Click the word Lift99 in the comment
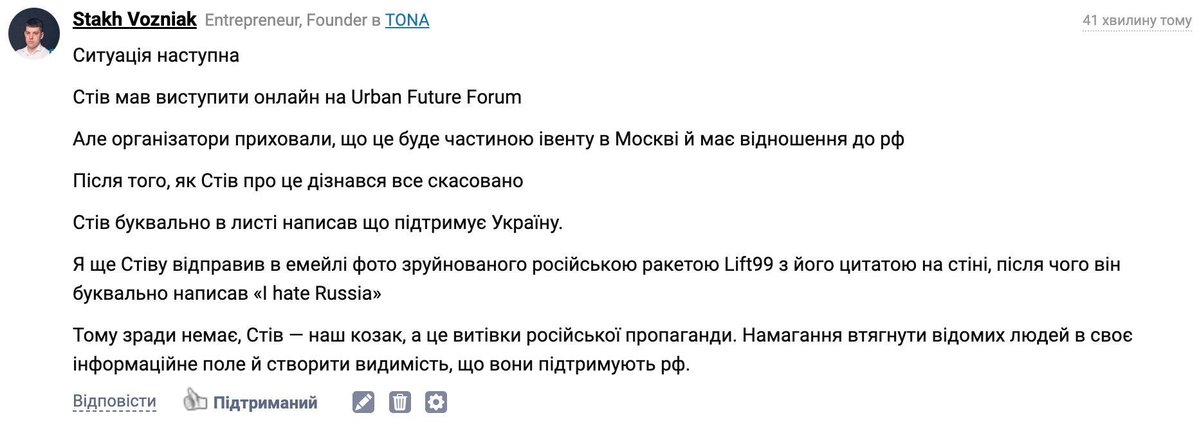The image size is (1199, 422). click(752, 267)
